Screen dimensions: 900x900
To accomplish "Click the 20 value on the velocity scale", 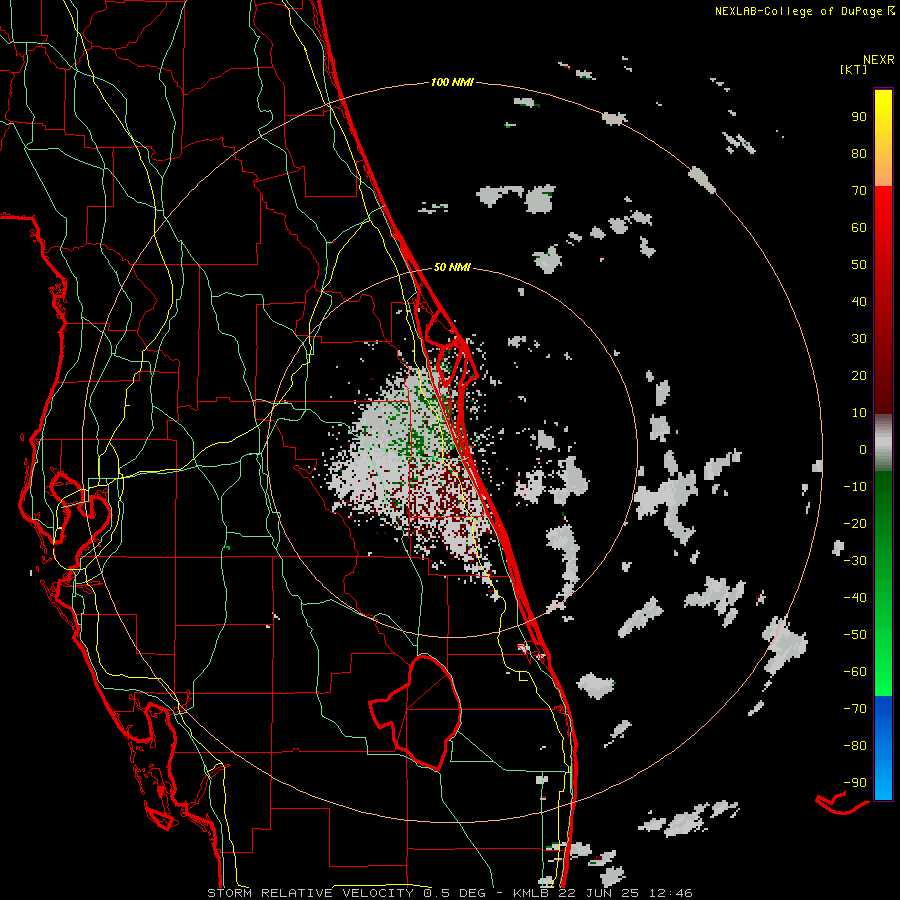I will pos(859,376).
